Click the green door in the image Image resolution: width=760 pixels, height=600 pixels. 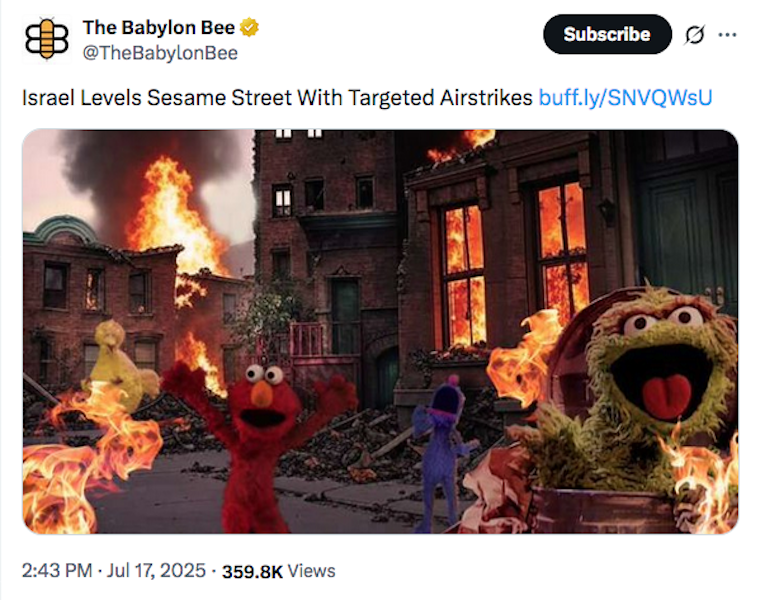point(686,233)
